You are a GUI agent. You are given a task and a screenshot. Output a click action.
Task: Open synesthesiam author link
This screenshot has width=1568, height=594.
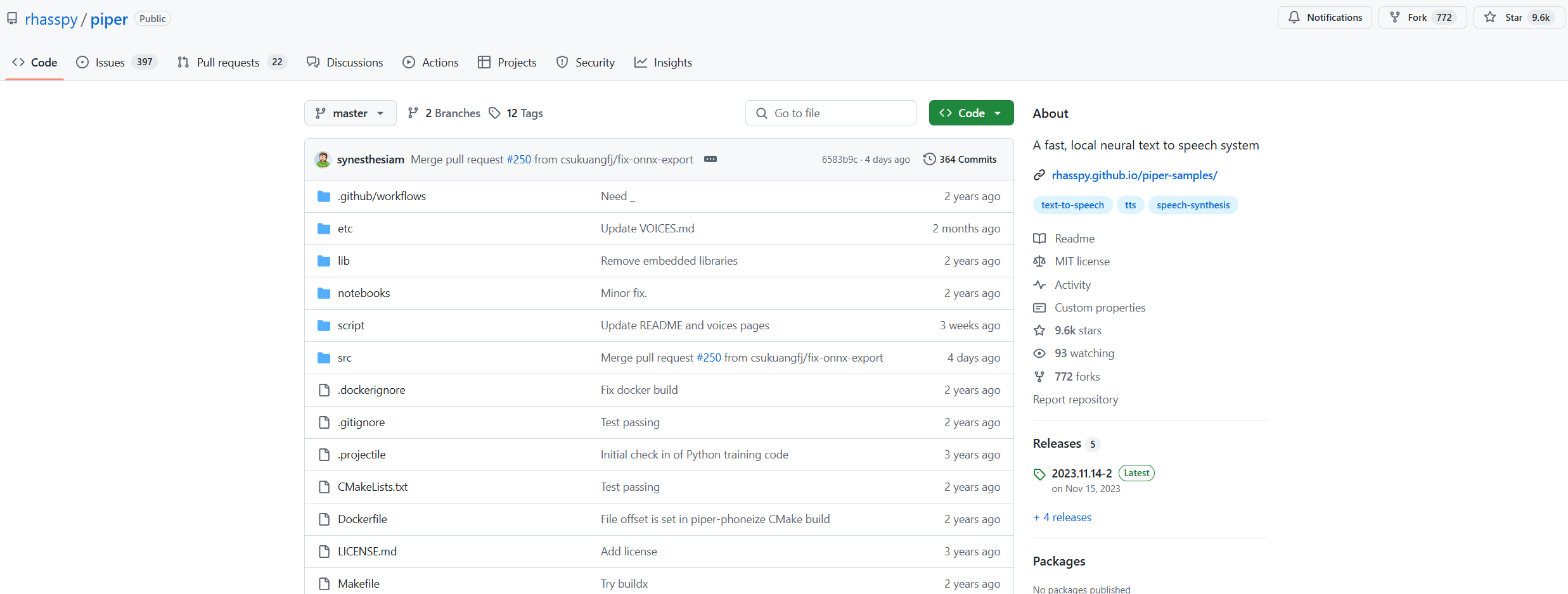coord(370,160)
